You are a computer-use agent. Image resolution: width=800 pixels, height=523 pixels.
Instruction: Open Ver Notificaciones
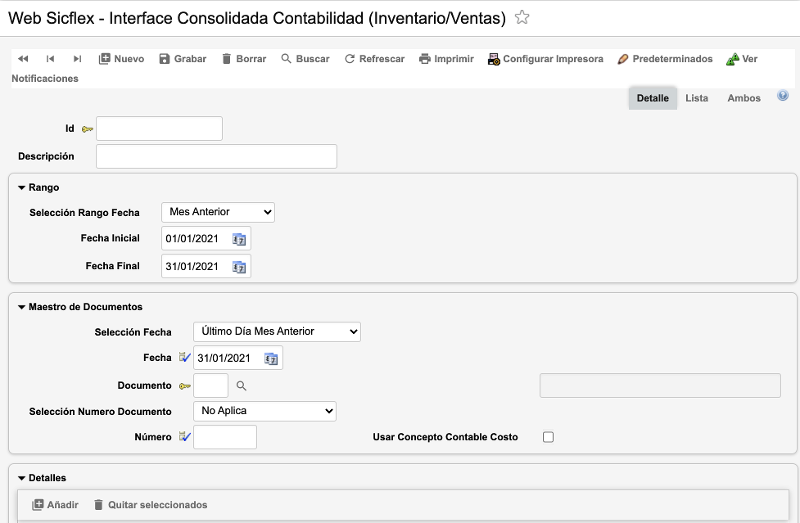click(x=742, y=59)
